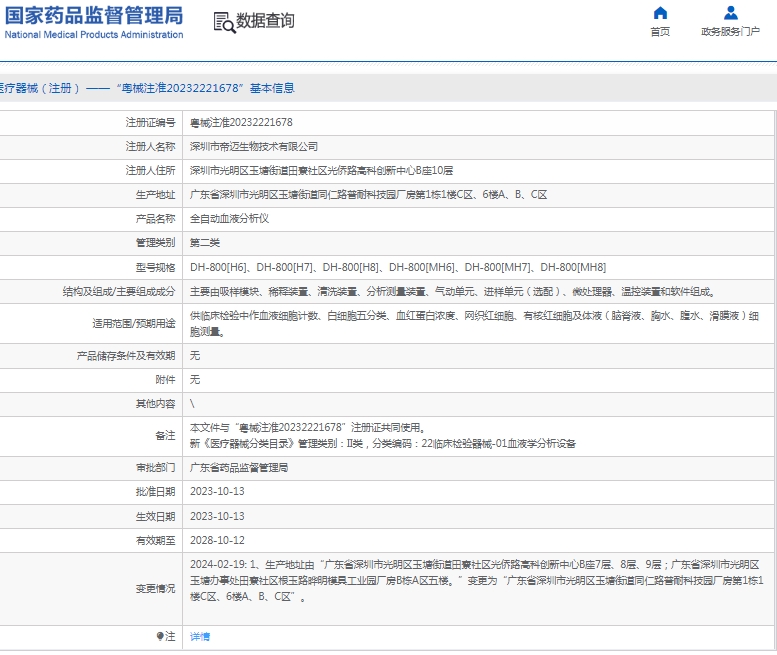The image size is (777, 655).
Task: Click the 生产地址 address value
Action: pos(368,195)
